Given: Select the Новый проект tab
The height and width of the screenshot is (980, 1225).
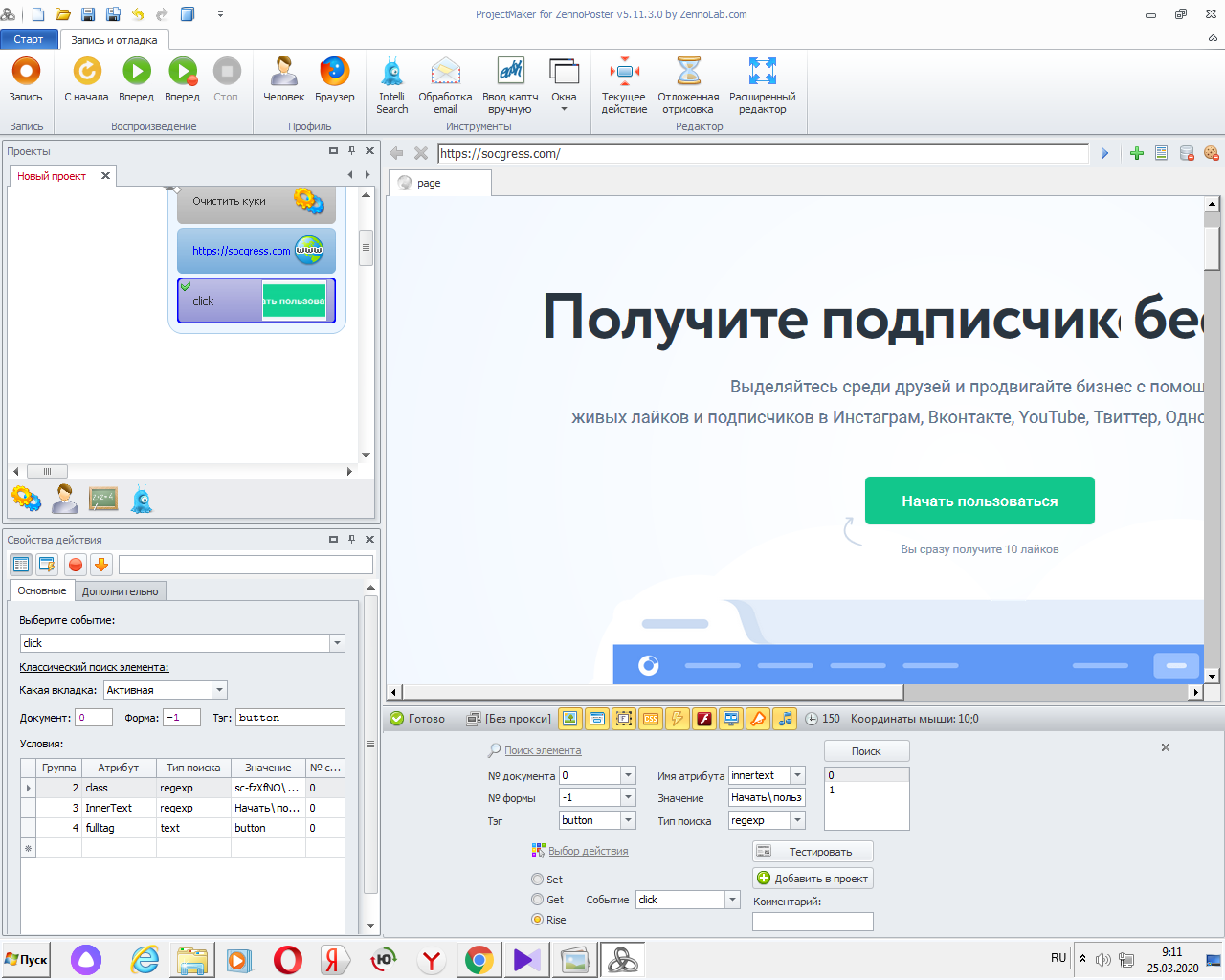Looking at the screenshot, I should tap(52, 176).
